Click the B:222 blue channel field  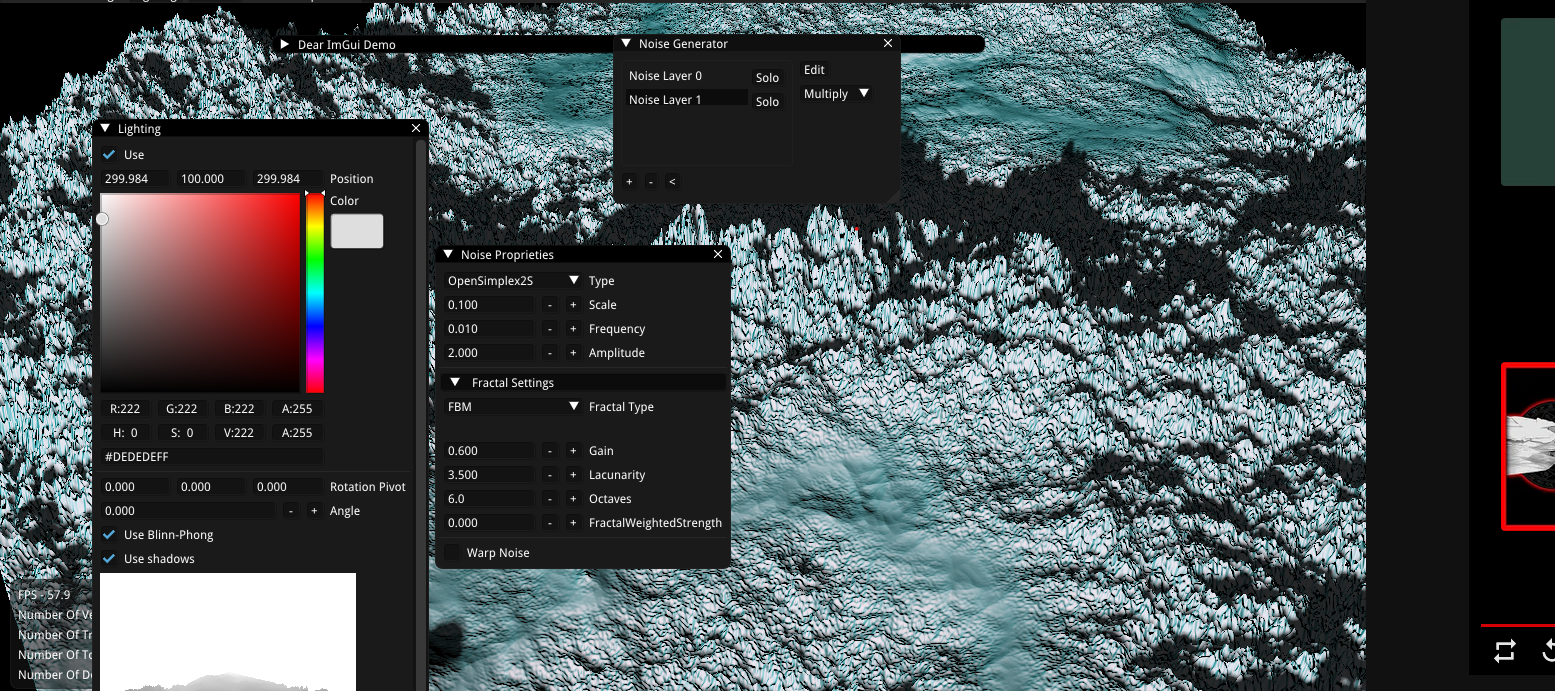240,409
